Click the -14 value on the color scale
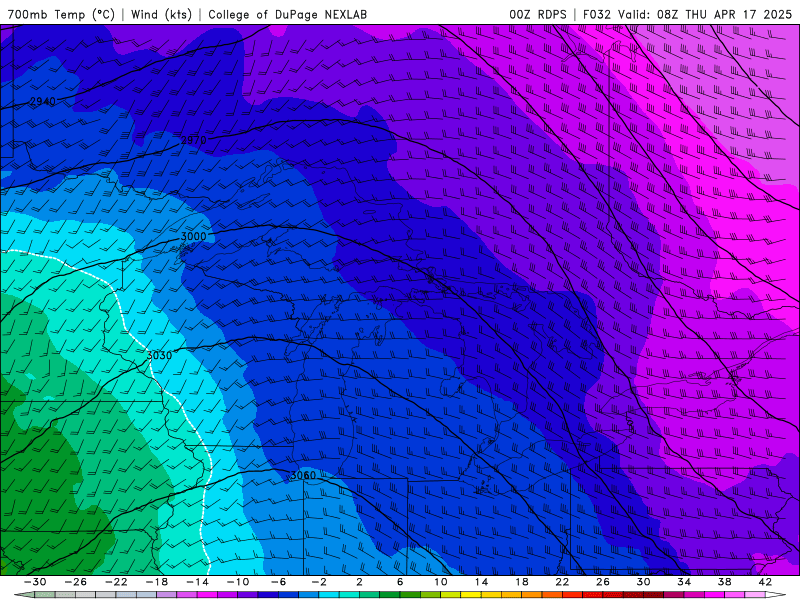The image size is (800, 600). tap(197, 582)
